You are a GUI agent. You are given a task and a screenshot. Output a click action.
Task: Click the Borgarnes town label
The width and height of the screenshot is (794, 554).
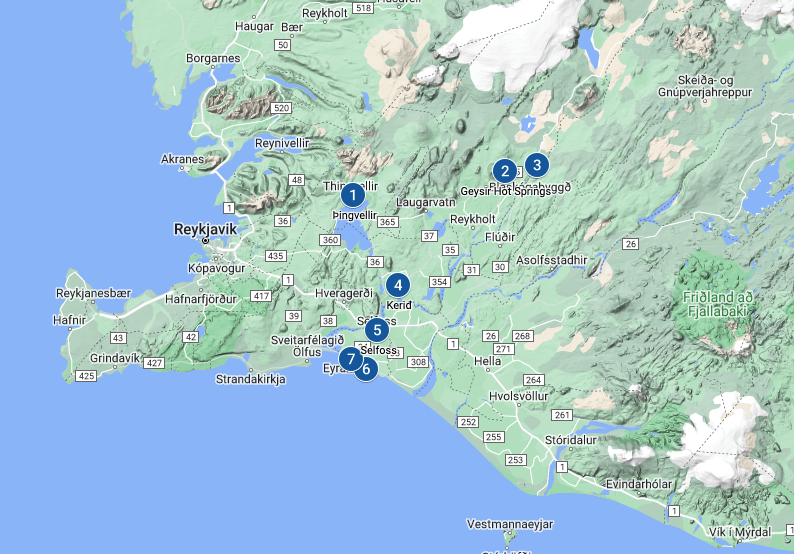[214, 59]
